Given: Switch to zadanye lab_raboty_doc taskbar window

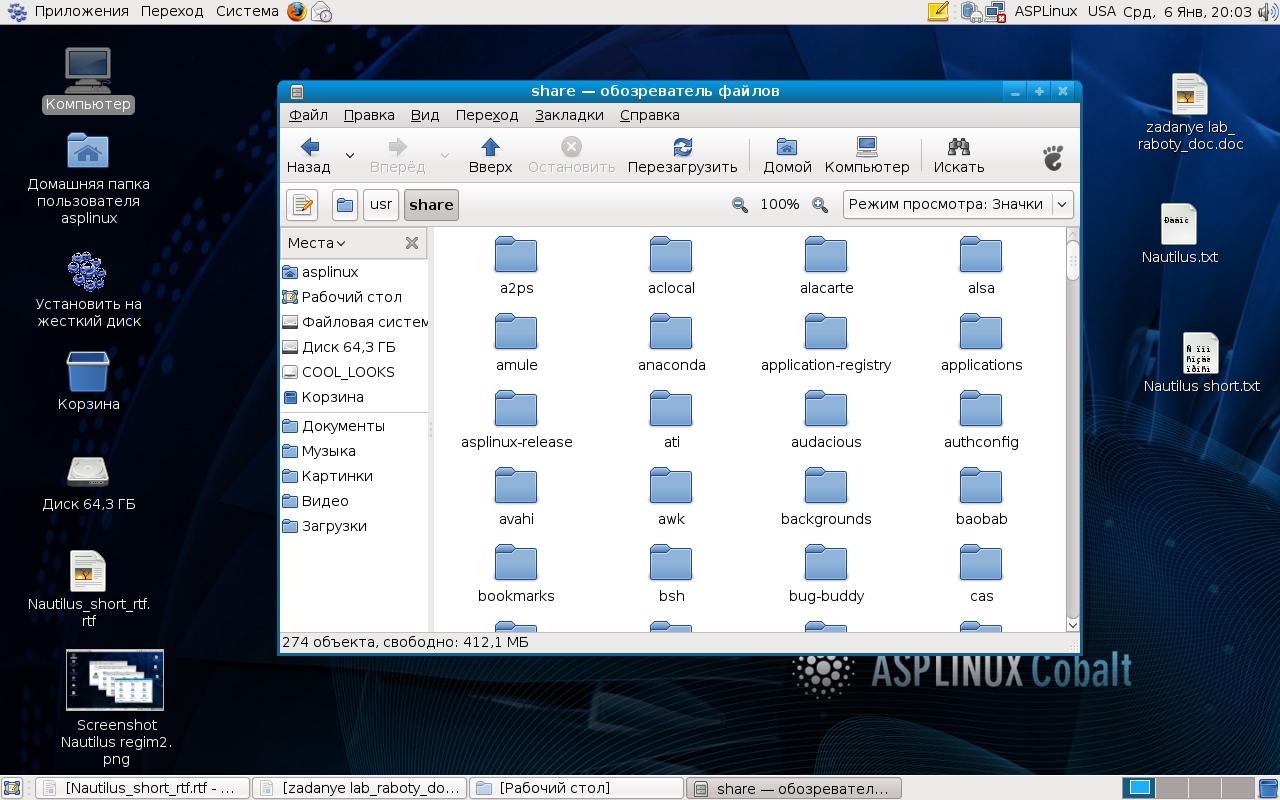Looking at the screenshot, I should tap(359, 788).
